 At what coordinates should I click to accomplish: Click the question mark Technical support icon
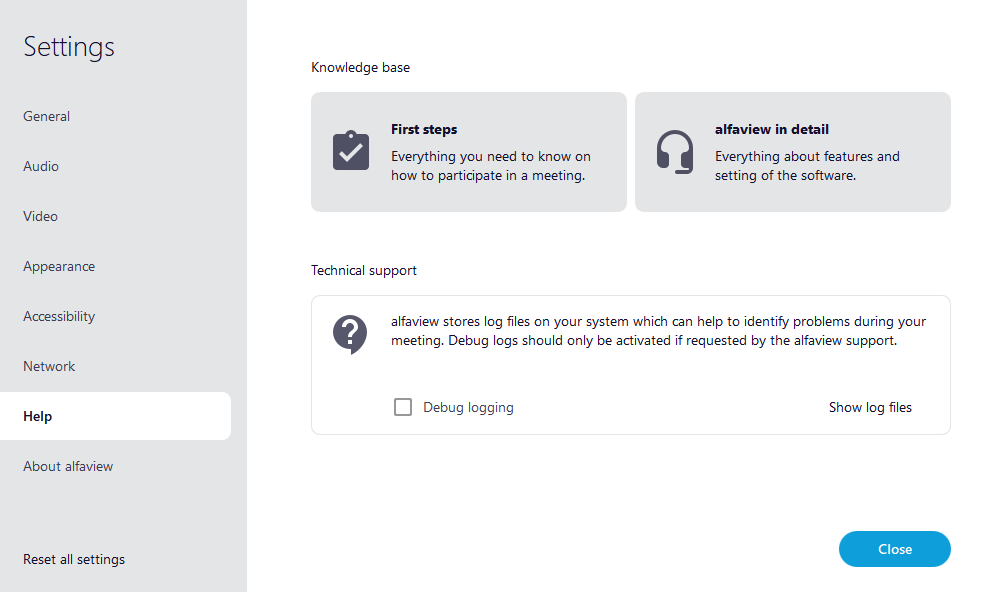pos(350,333)
